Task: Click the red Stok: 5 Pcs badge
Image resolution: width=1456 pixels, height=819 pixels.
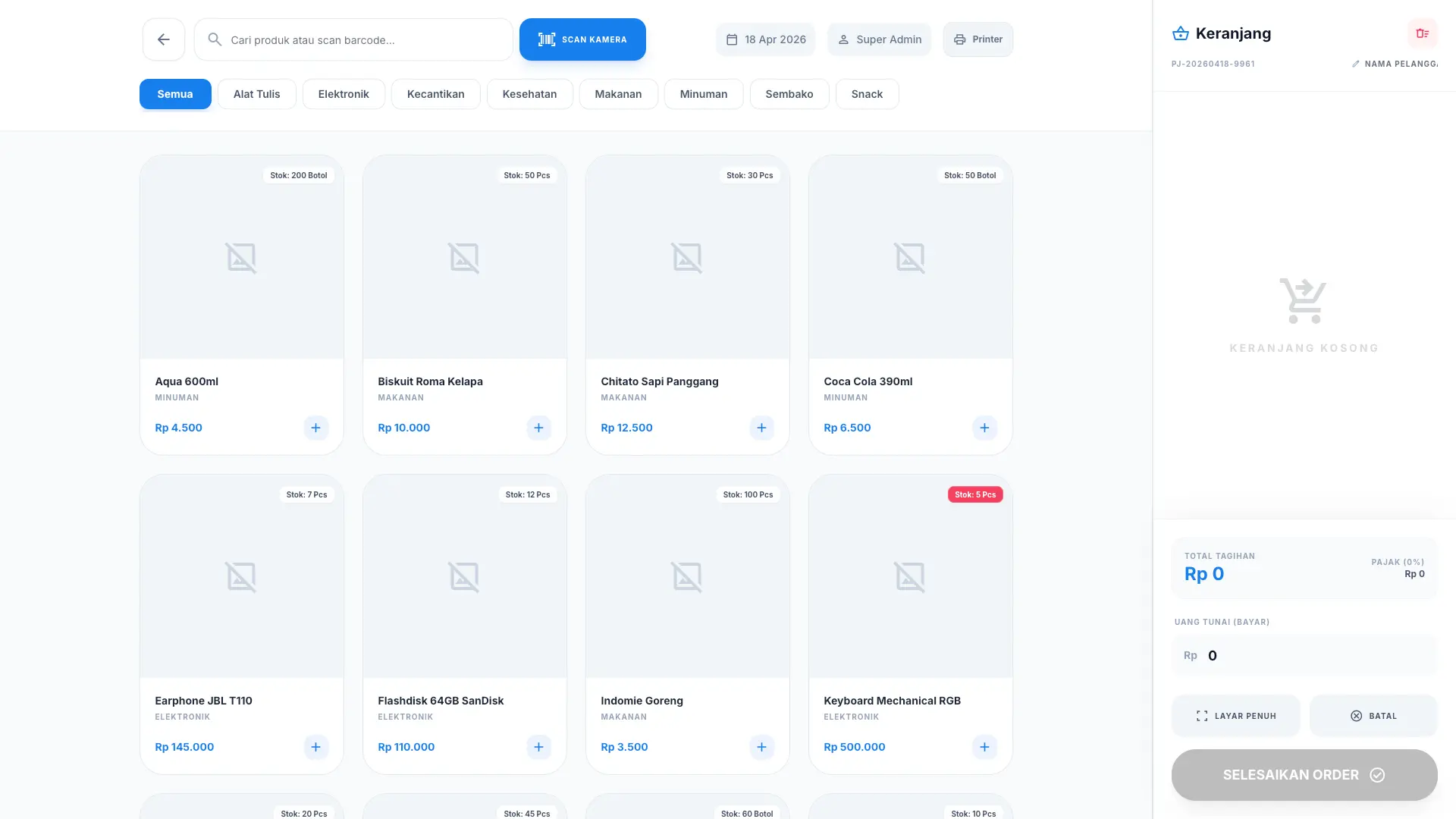Action: tap(975, 494)
